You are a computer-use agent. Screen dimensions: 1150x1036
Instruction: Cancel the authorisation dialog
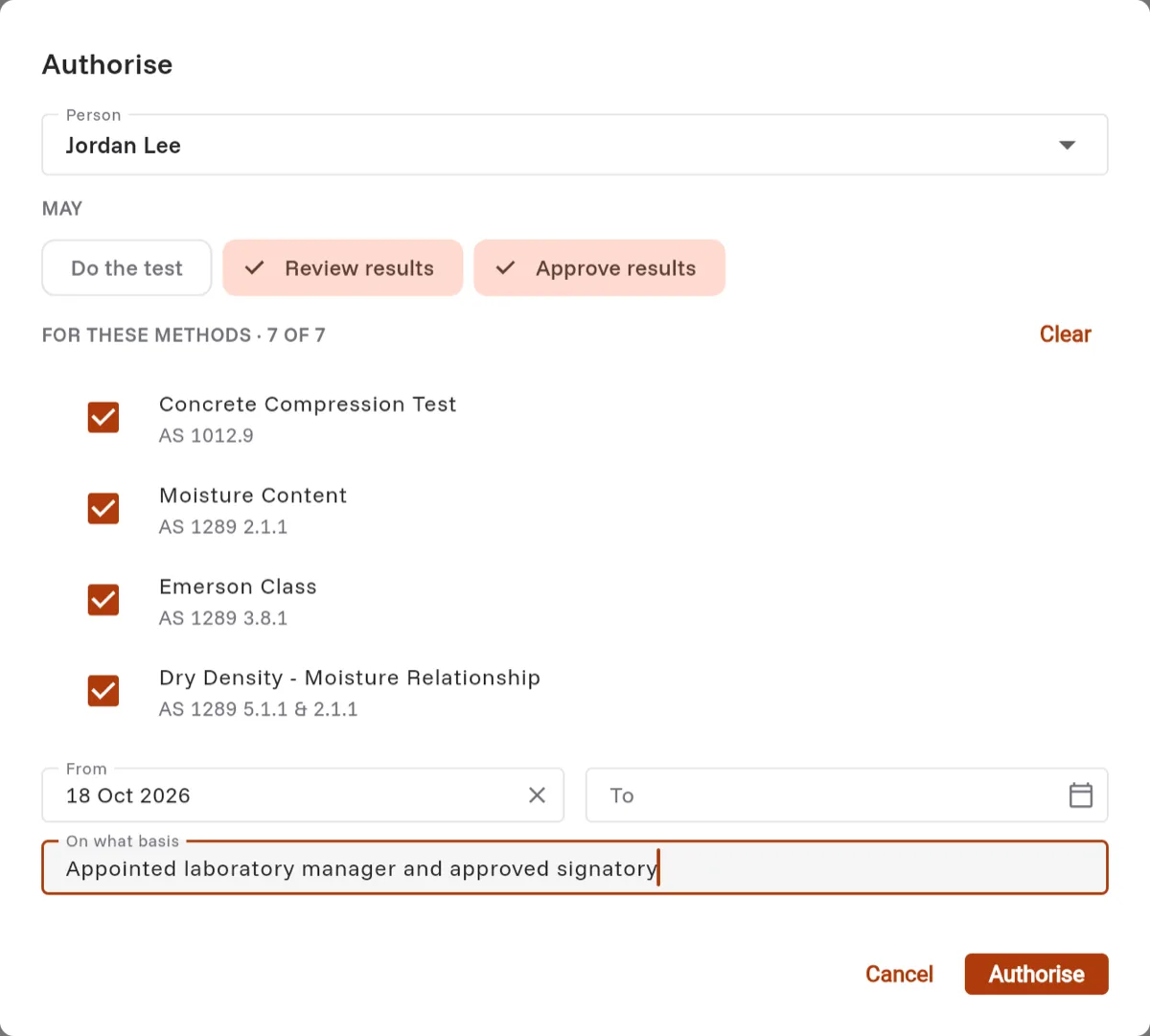(899, 975)
